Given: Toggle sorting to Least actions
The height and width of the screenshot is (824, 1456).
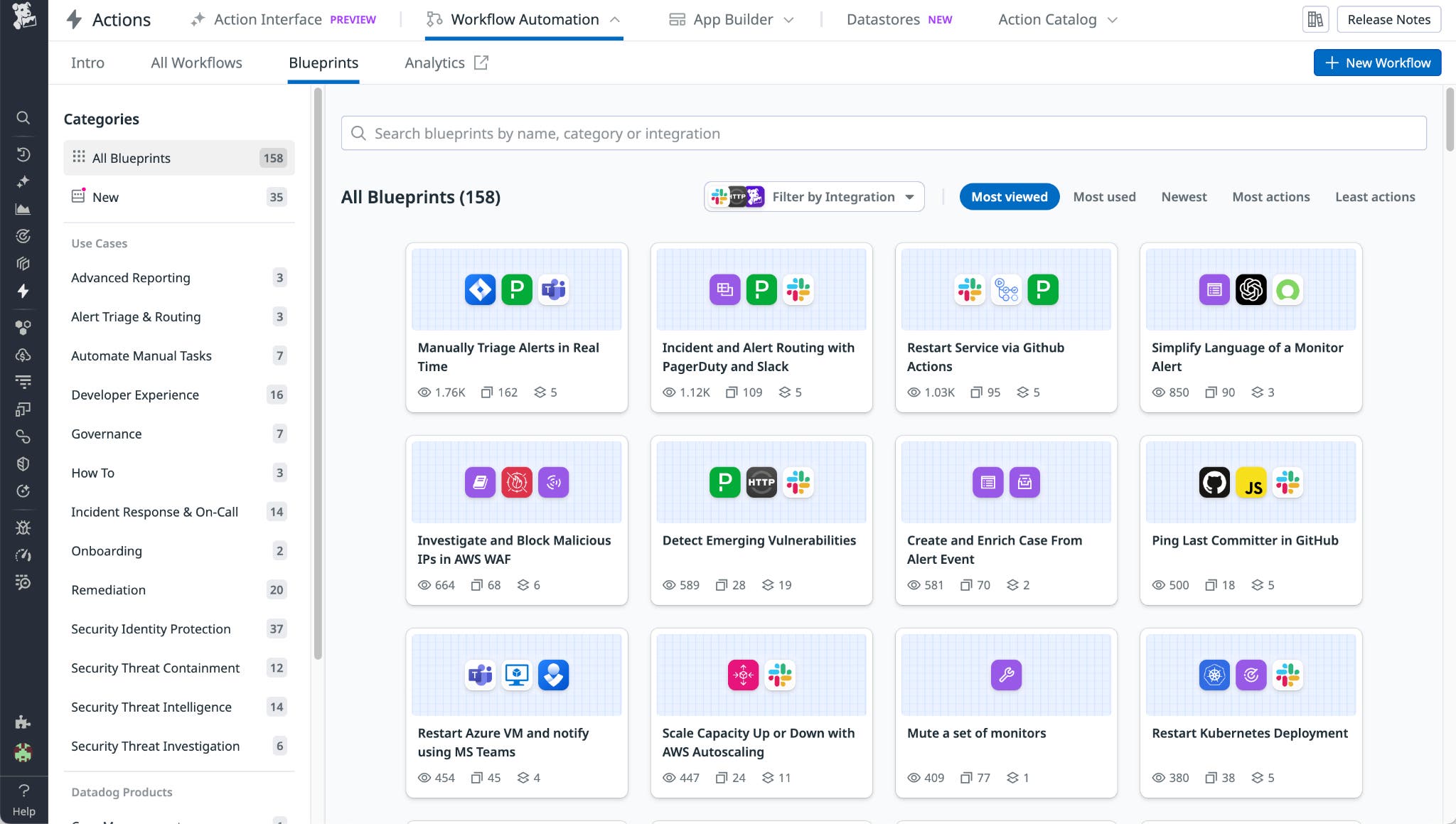Looking at the screenshot, I should point(1374,196).
